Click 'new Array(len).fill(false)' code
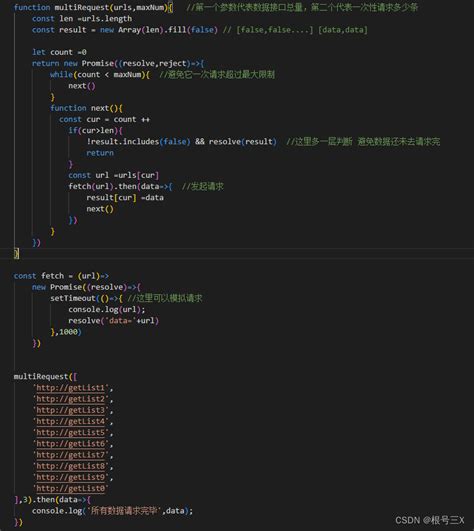Viewport: 474px width, 531px height. tap(159, 30)
